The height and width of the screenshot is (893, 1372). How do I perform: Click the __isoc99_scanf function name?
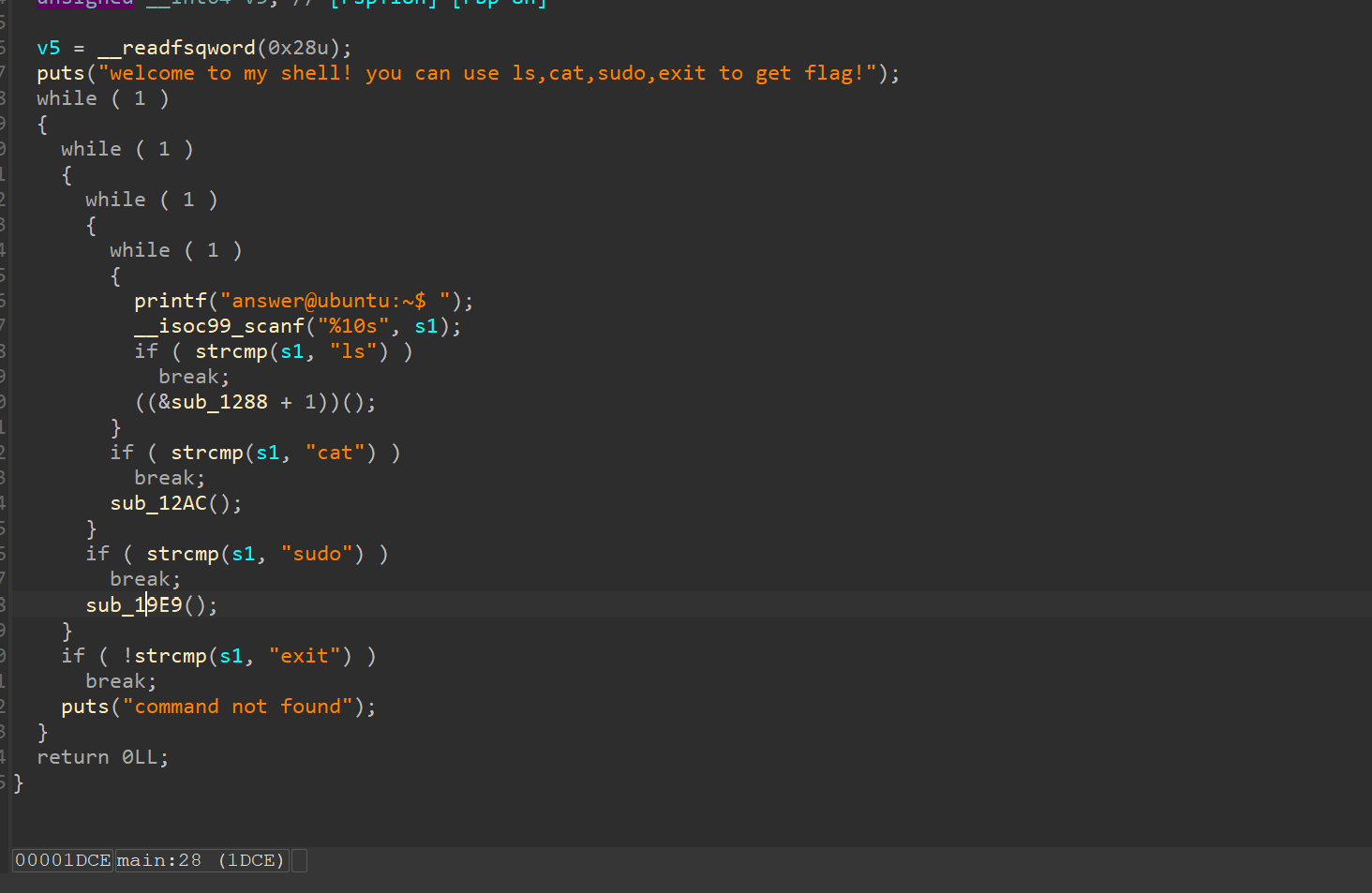click(219, 326)
